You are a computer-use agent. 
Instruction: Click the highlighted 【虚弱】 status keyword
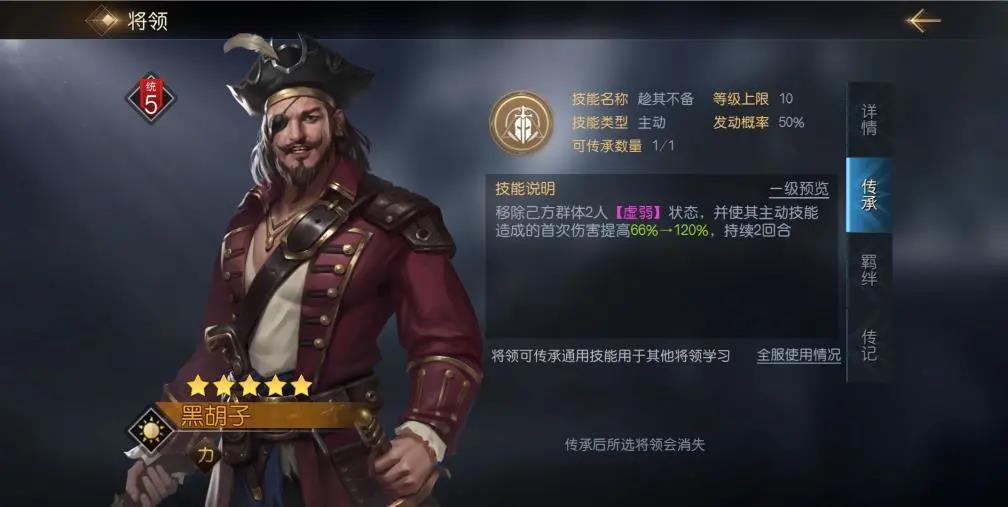638,213
